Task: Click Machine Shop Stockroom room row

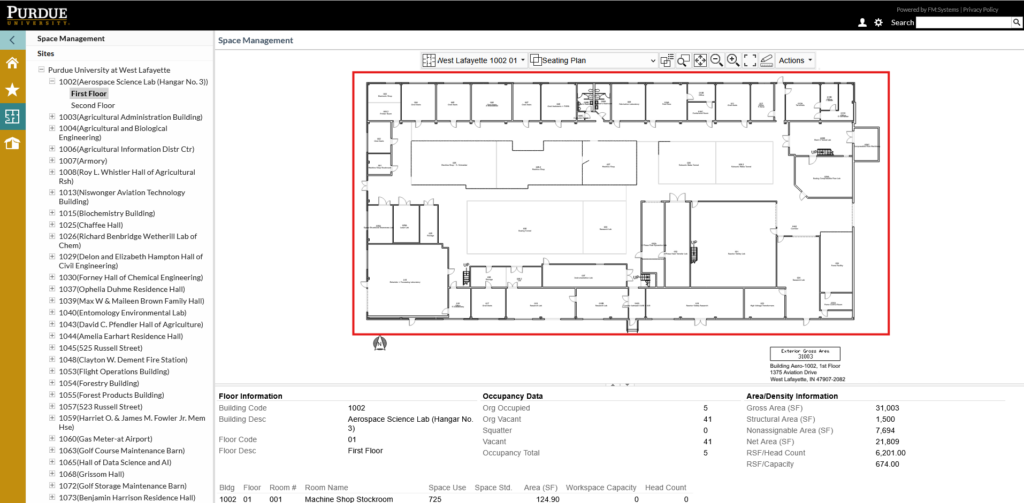Action: pos(453,499)
